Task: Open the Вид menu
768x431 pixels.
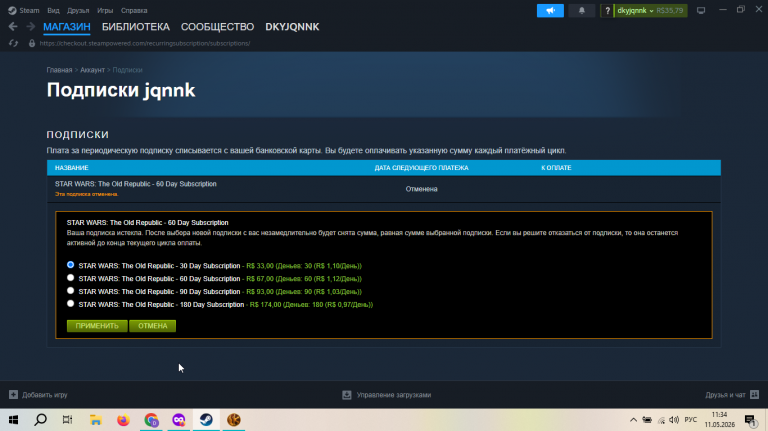Action: click(x=53, y=10)
